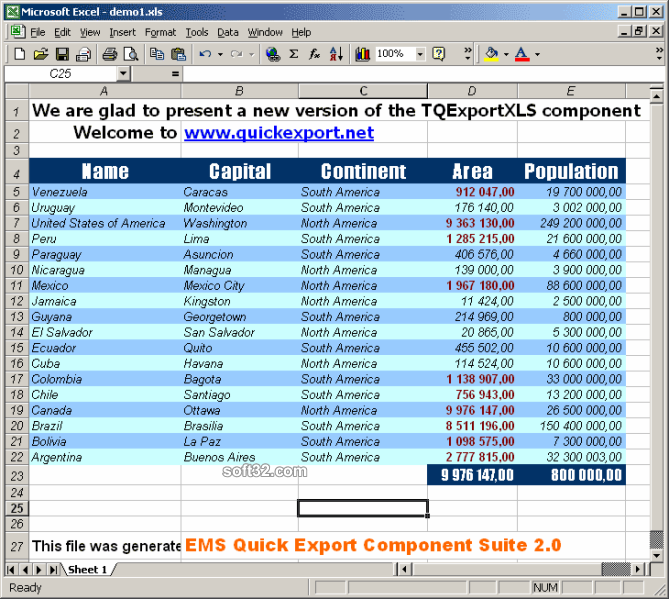The image size is (669, 599).
Task: Click the AutoSum sigma icon
Action: (x=294, y=54)
